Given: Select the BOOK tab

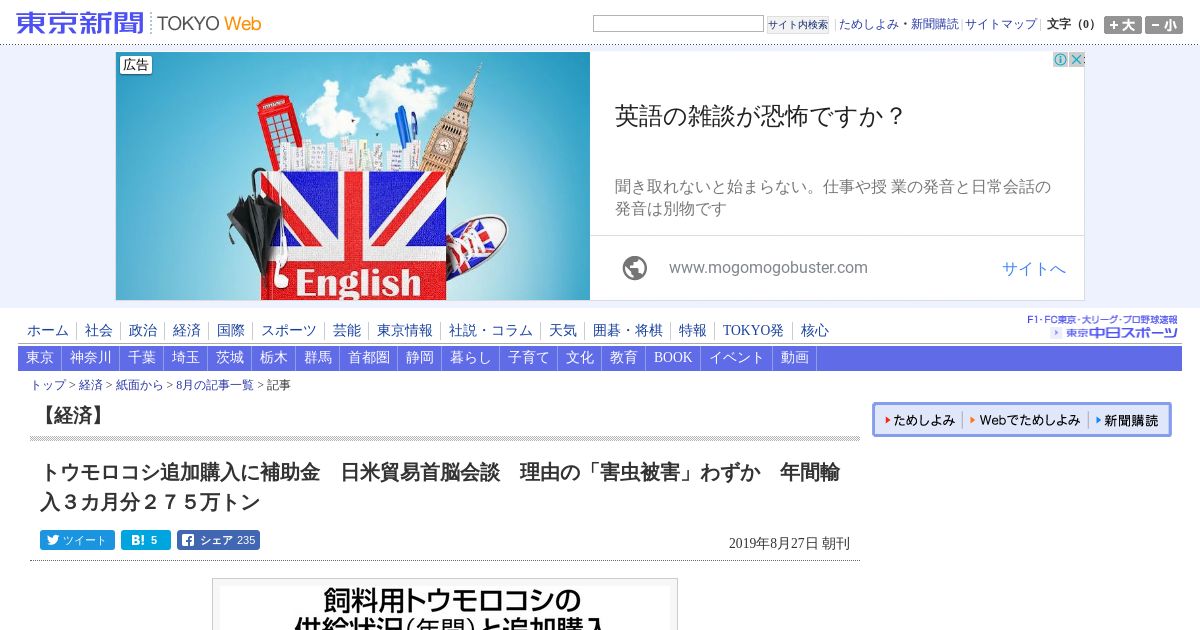Looking at the screenshot, I should pyautogui.click(x=673, y=358).
